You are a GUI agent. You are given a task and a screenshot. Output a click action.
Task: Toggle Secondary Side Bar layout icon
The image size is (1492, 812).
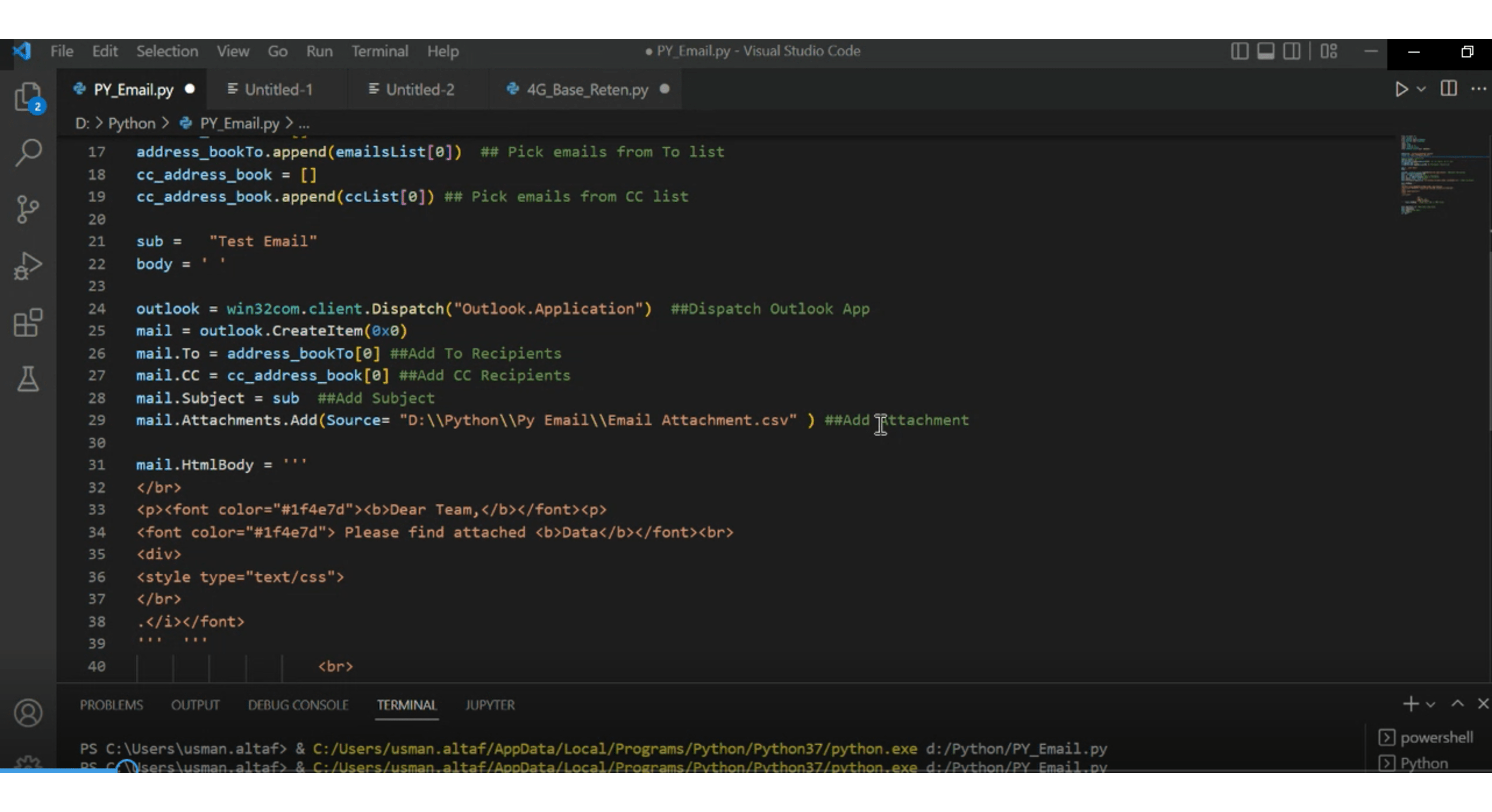[x=1292, y=51]
